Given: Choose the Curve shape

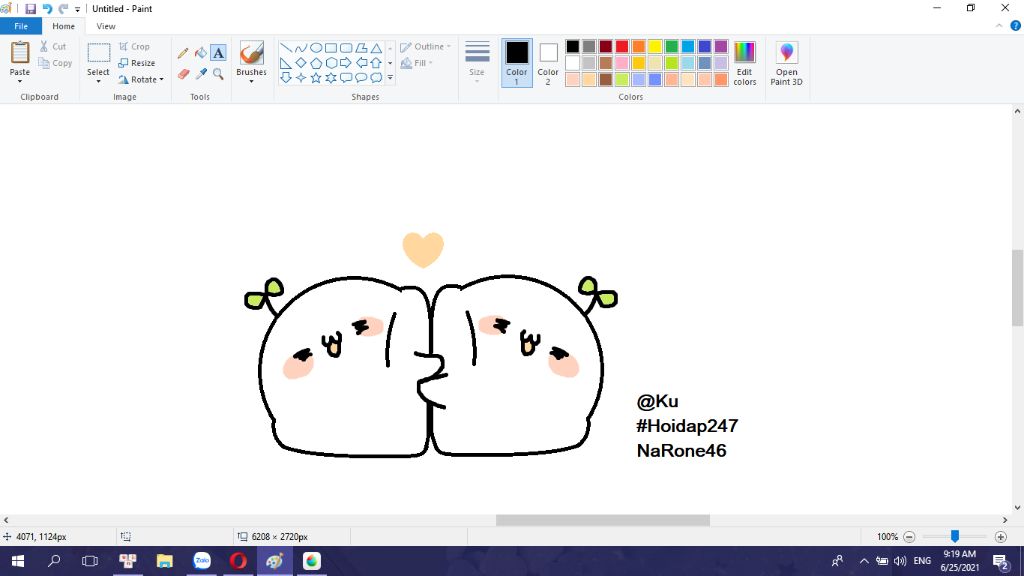Looking at the screenshot, I should pyautogui.click(x=300, y=48).
